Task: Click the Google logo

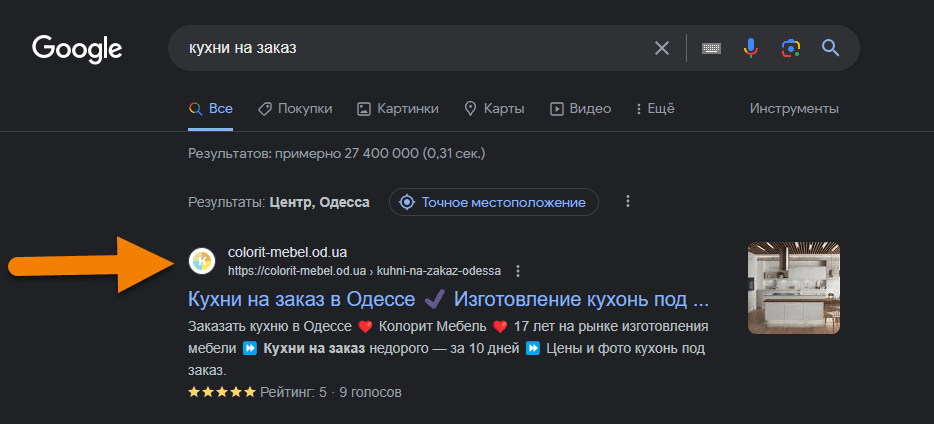Action: (77, 48)
